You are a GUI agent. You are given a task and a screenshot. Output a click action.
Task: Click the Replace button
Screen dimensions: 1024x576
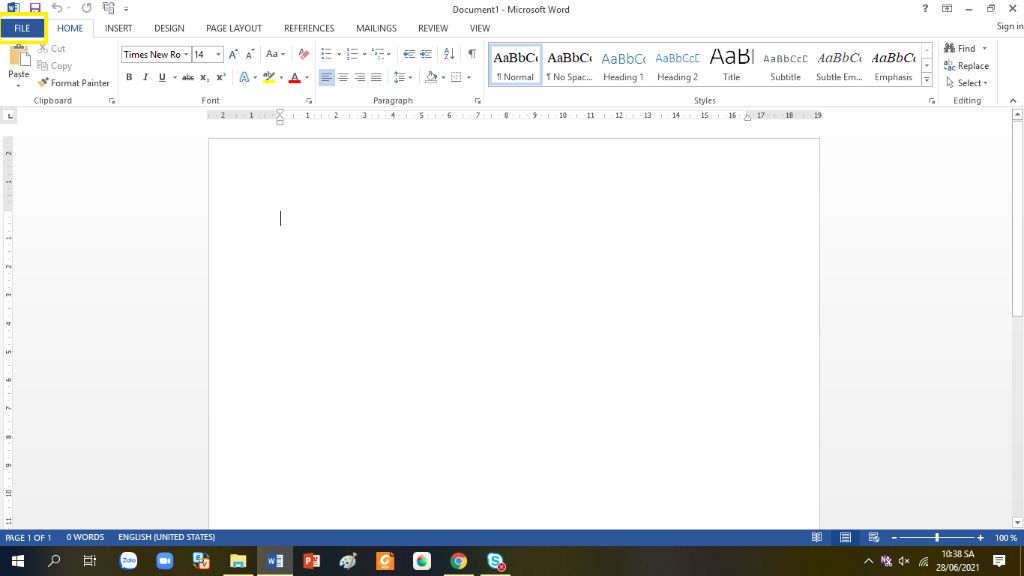click(x=967, y=66)
